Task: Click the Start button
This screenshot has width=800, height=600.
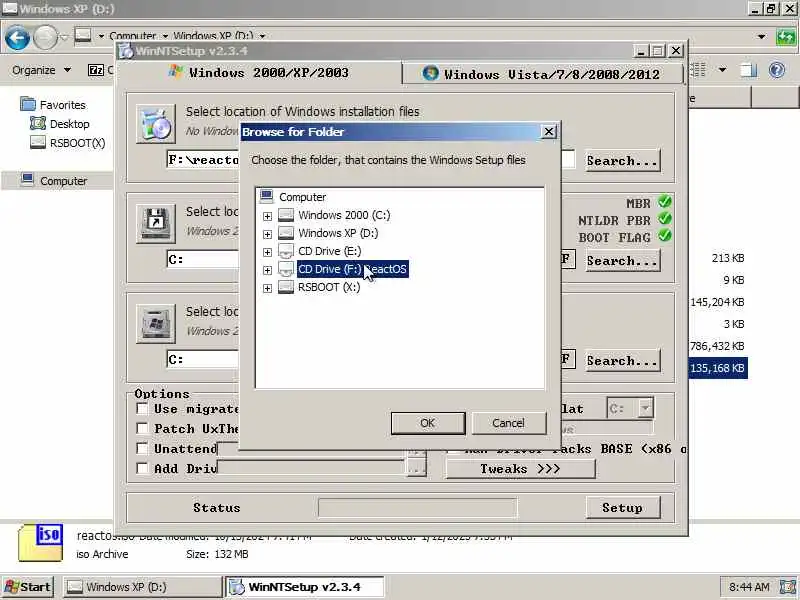Action: pyautogui.click(x=29, y=587)
